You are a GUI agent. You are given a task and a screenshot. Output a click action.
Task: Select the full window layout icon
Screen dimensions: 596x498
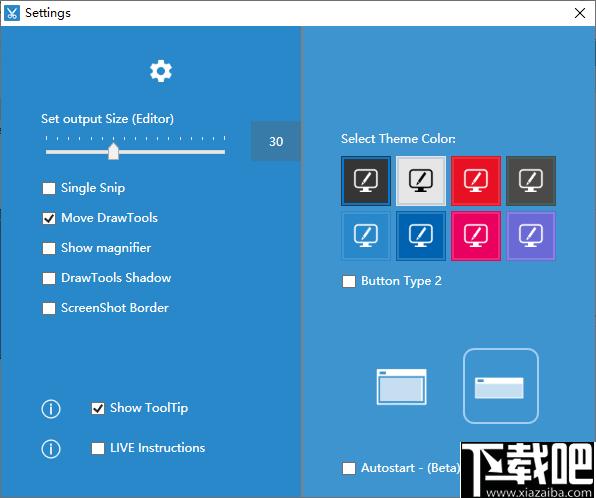tap(401, 387)
